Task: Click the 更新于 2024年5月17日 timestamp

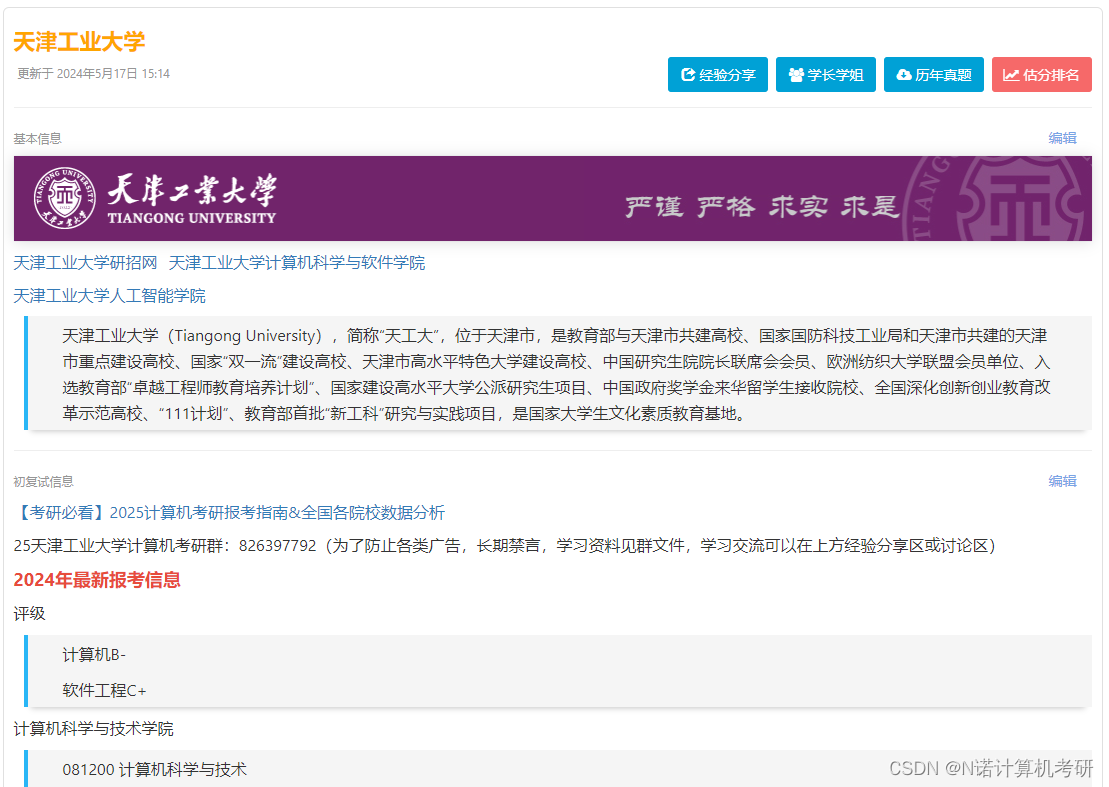Action: pyautogui.click(x=93, y=74)
